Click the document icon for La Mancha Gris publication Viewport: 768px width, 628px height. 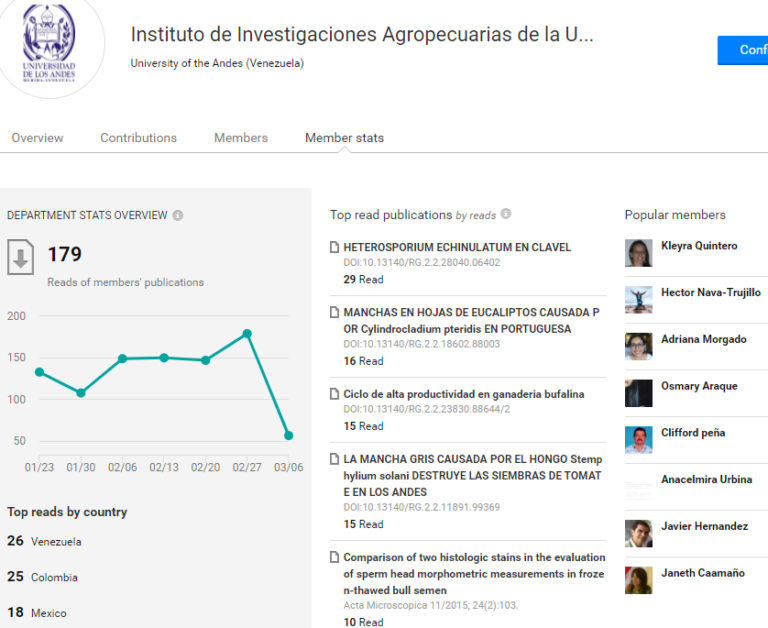335,459
